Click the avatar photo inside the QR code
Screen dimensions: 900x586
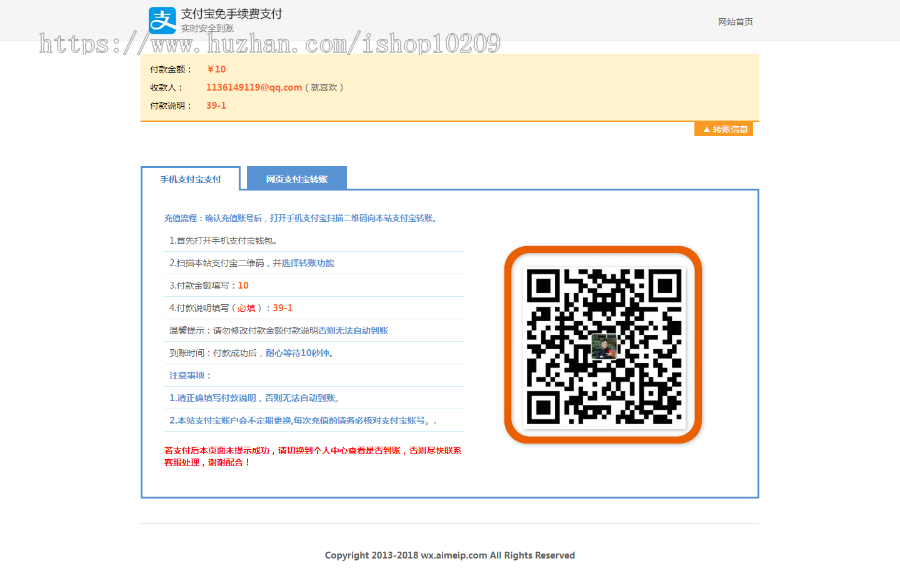(604, 347)
